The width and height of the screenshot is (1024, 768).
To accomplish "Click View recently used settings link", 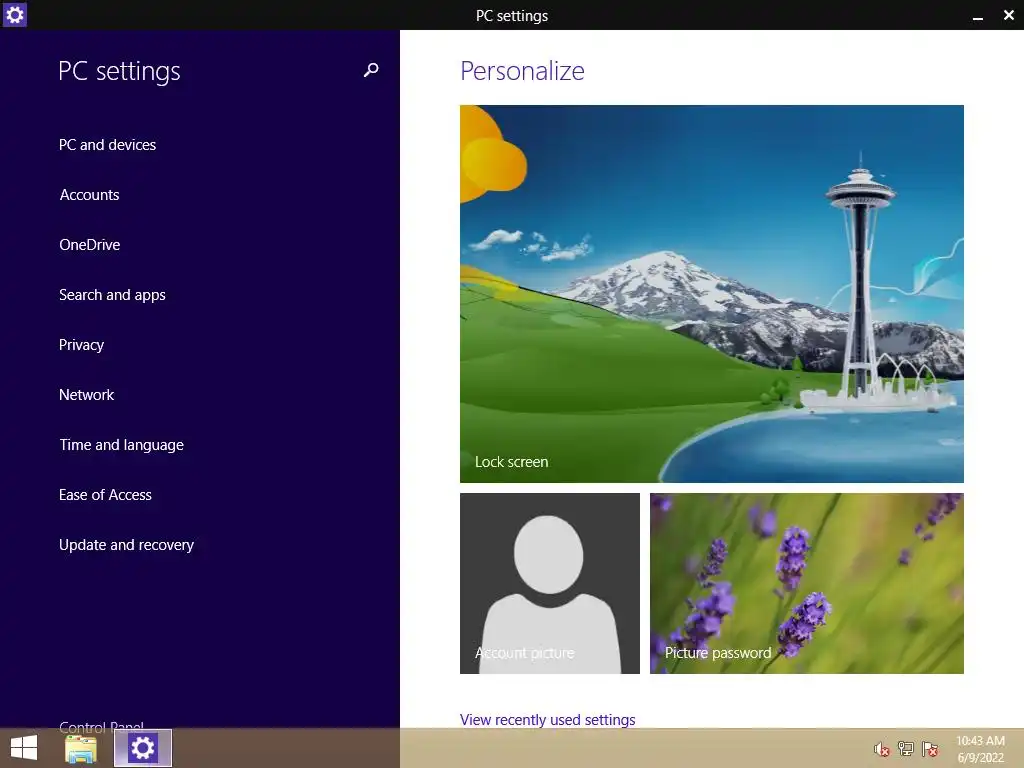I will (x=547, y=720).
